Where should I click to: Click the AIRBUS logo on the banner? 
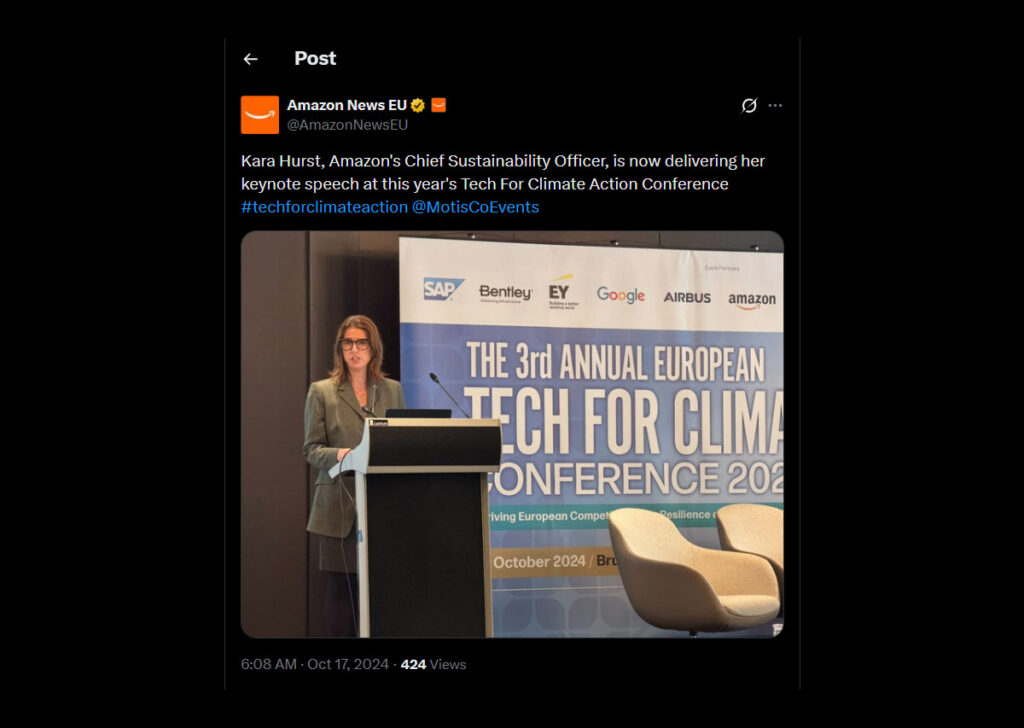click(x=687, y=298)
